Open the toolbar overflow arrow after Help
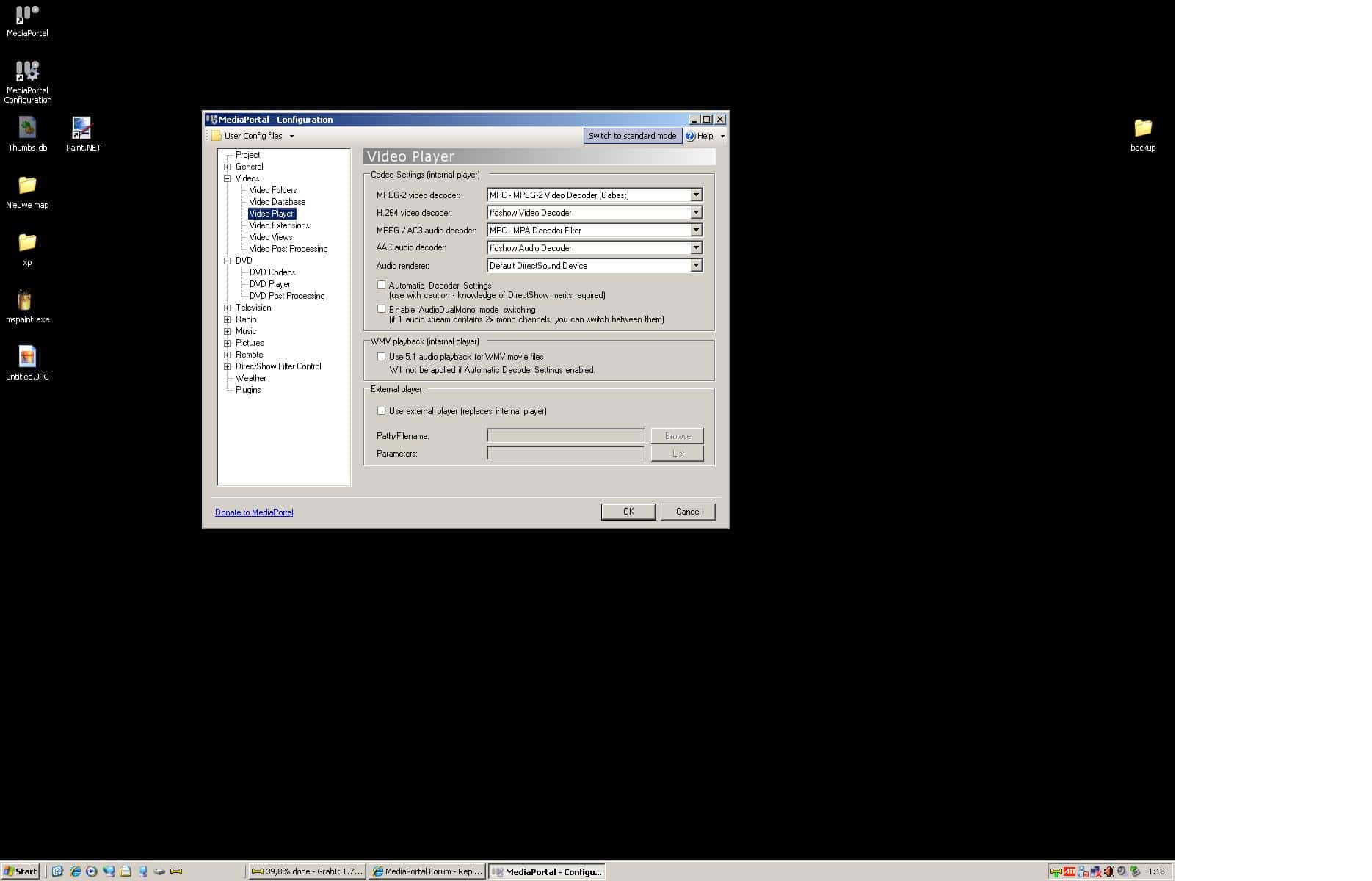The height and width of the screenshot is (881, 1372). 722,136
